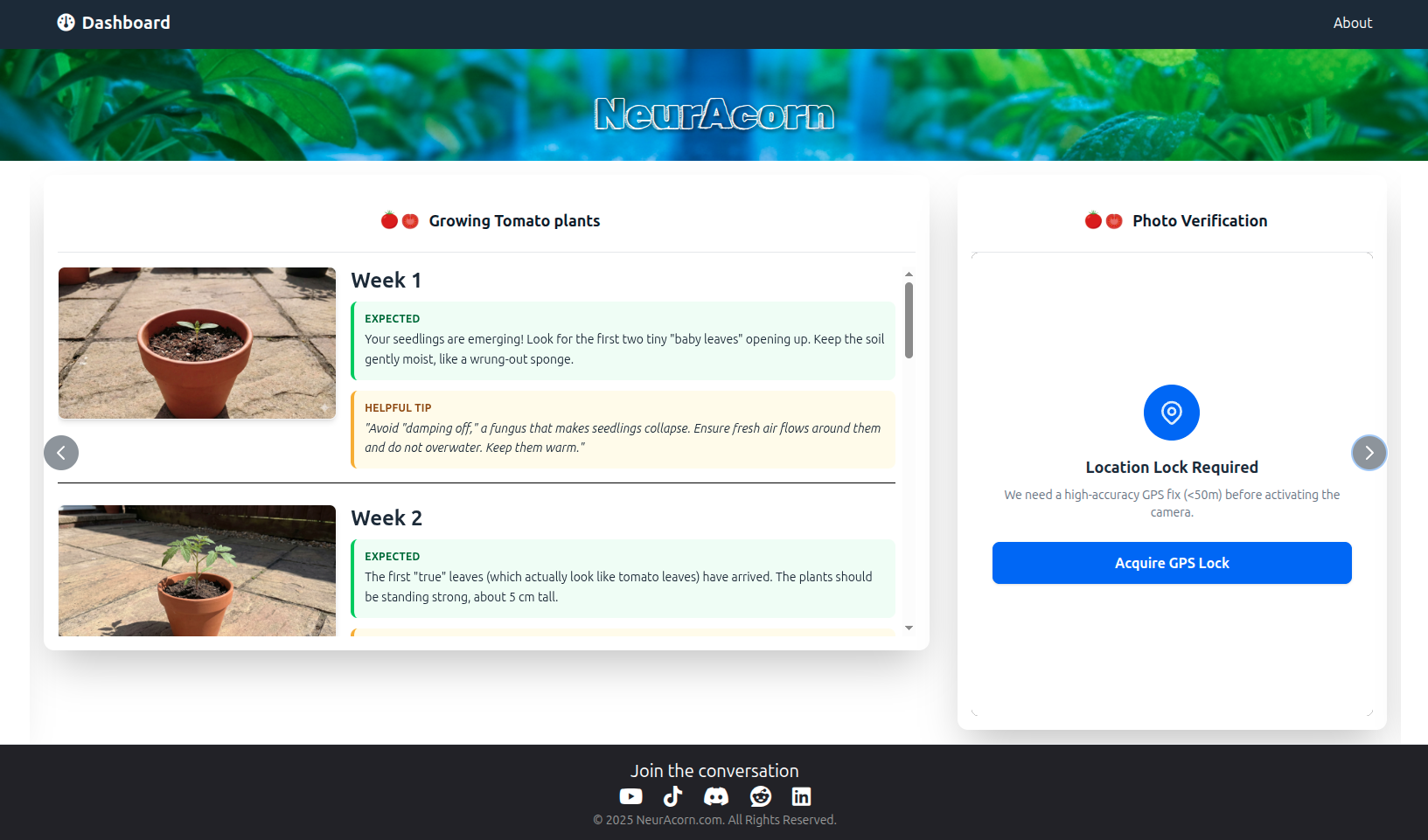Open the Dashboard nav link

click(x=126, y=23)
